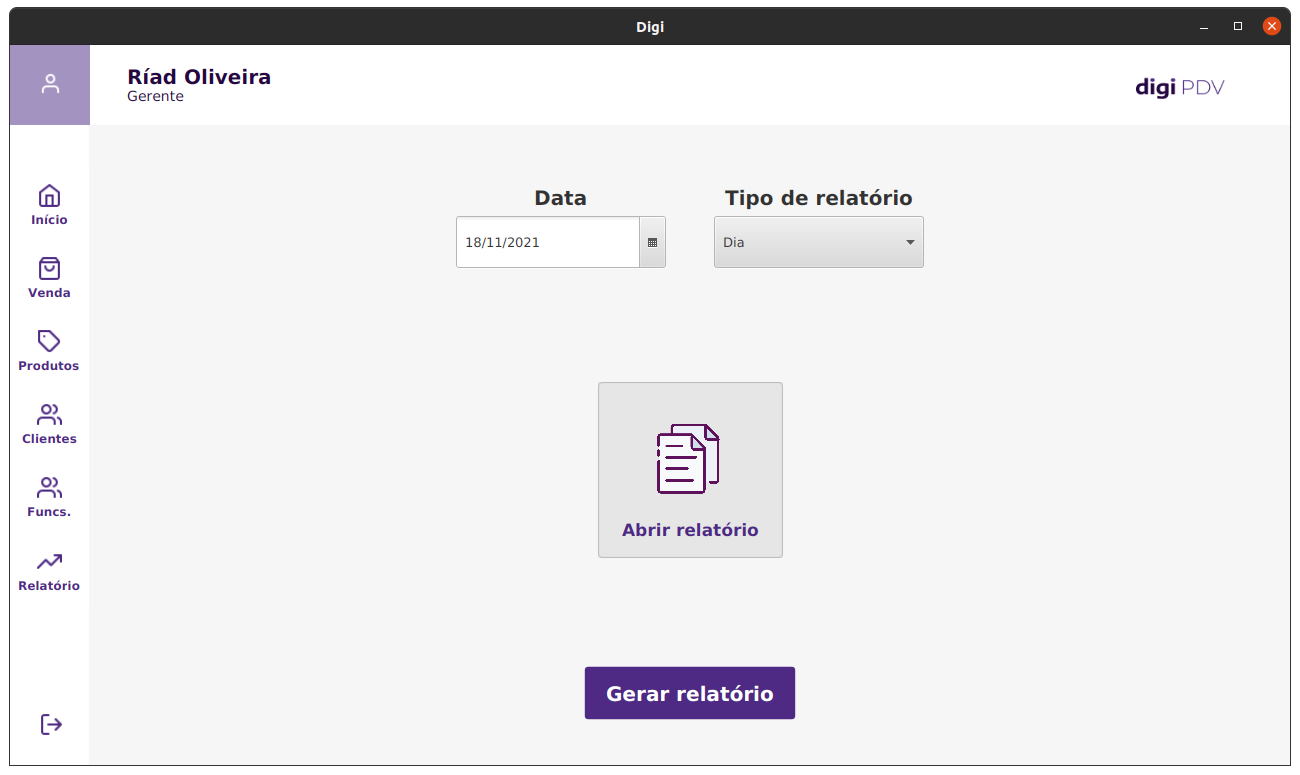Expand the Tipo de relatório dropdown
Image resolution: width=1300 pixels, height=775 pixels.
point(819,242)
